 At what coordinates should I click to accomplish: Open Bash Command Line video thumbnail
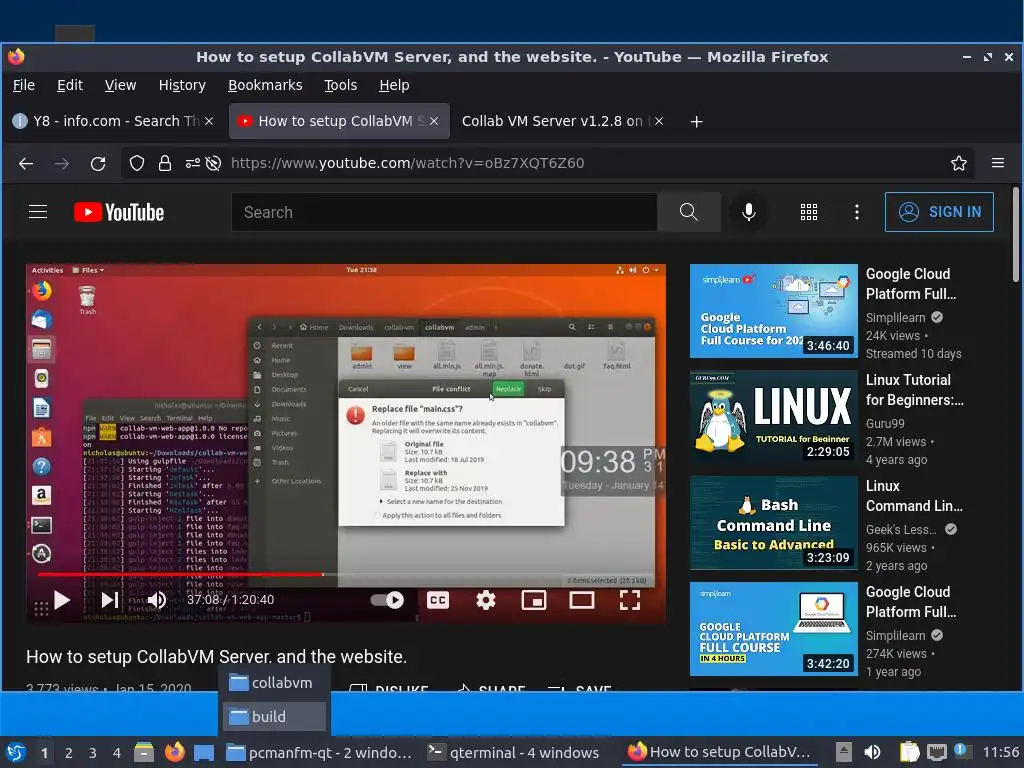[x=774, y=523]
